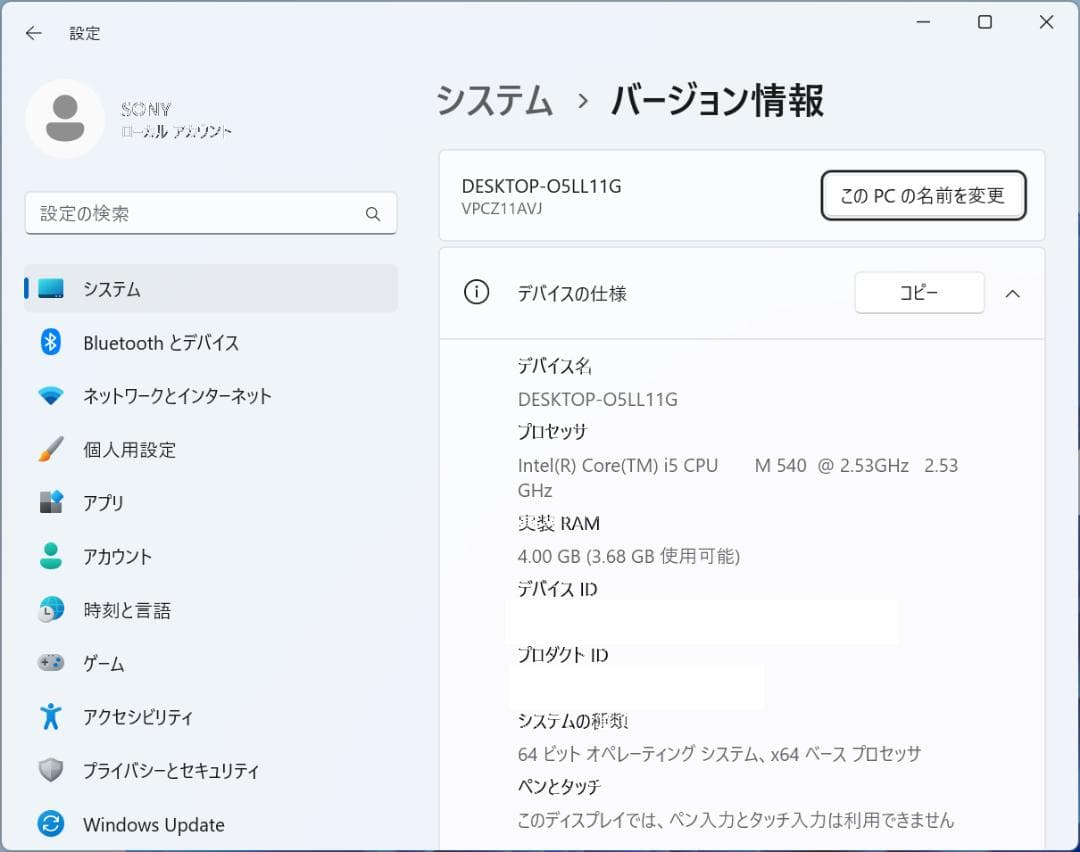
Task: Click the プロセッサ label
Action: tap(552, 432)
